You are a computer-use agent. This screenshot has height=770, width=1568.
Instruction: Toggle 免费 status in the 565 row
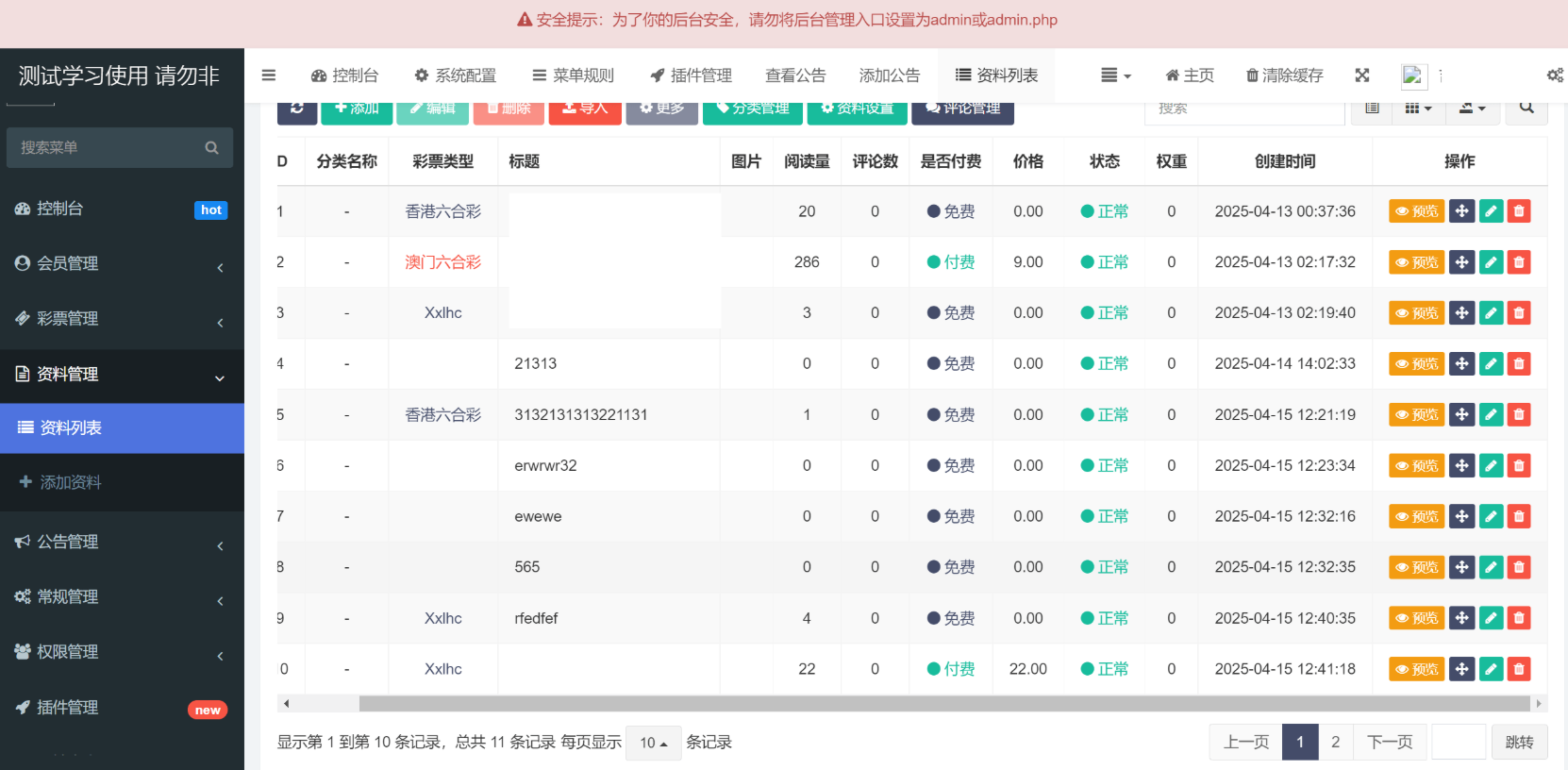pyautogui.click(x=951, y=568)
